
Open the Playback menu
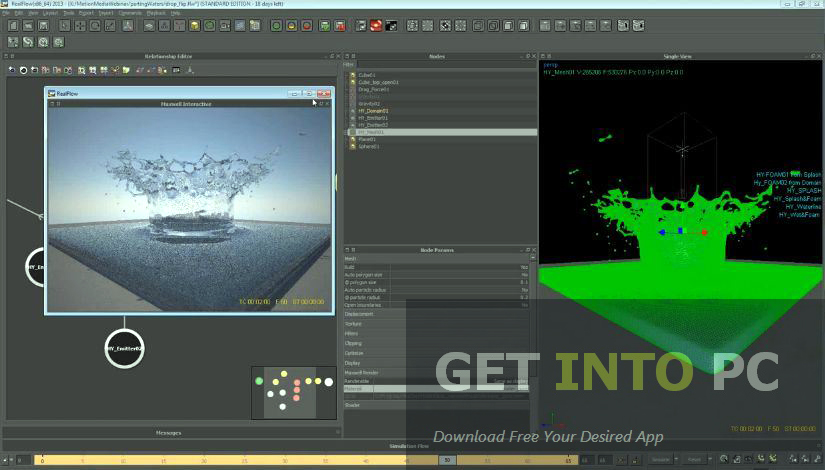[156, 13]
